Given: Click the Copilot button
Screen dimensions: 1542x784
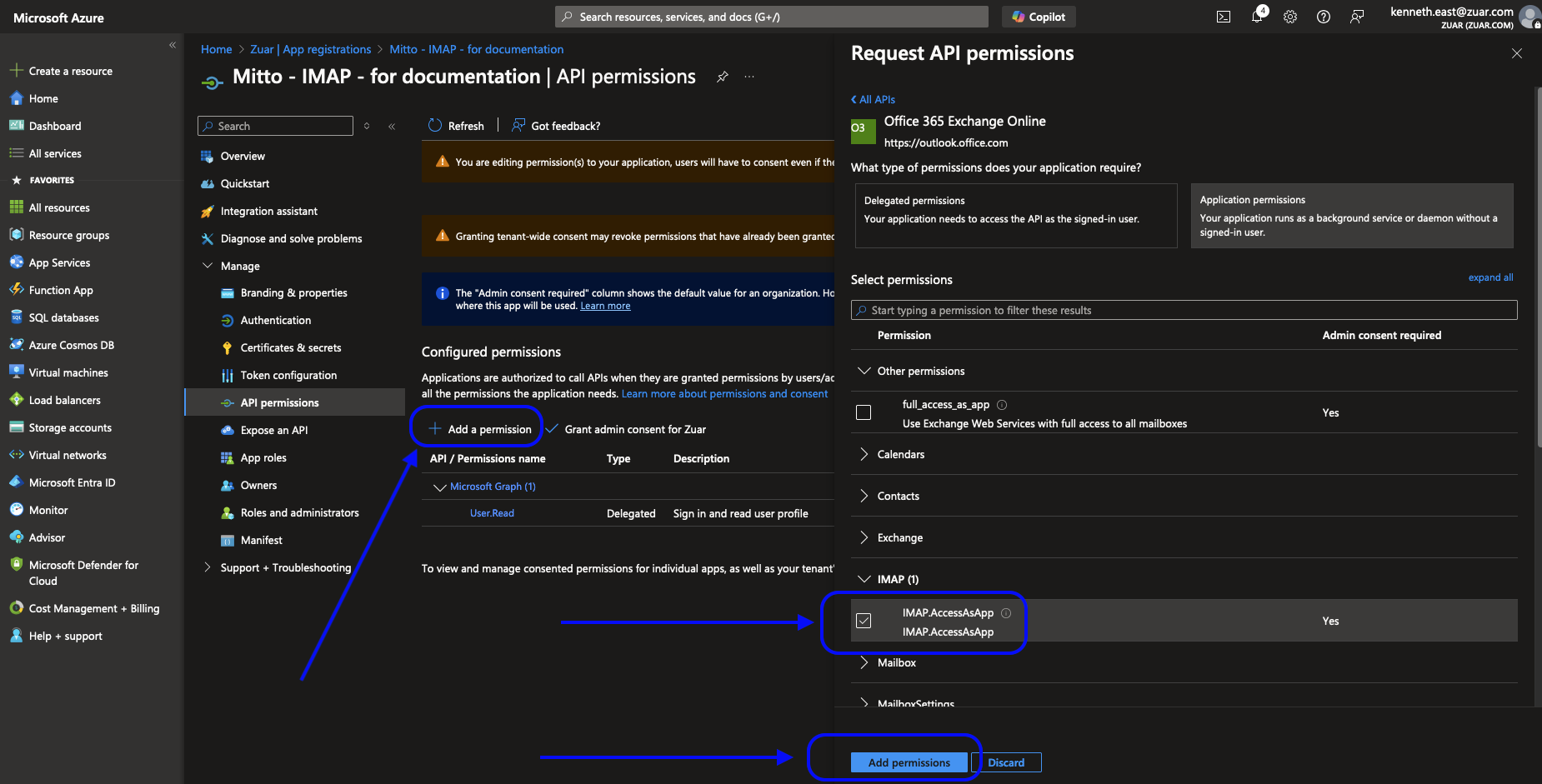Looking at the screenshot, I should click(1039, 17).
